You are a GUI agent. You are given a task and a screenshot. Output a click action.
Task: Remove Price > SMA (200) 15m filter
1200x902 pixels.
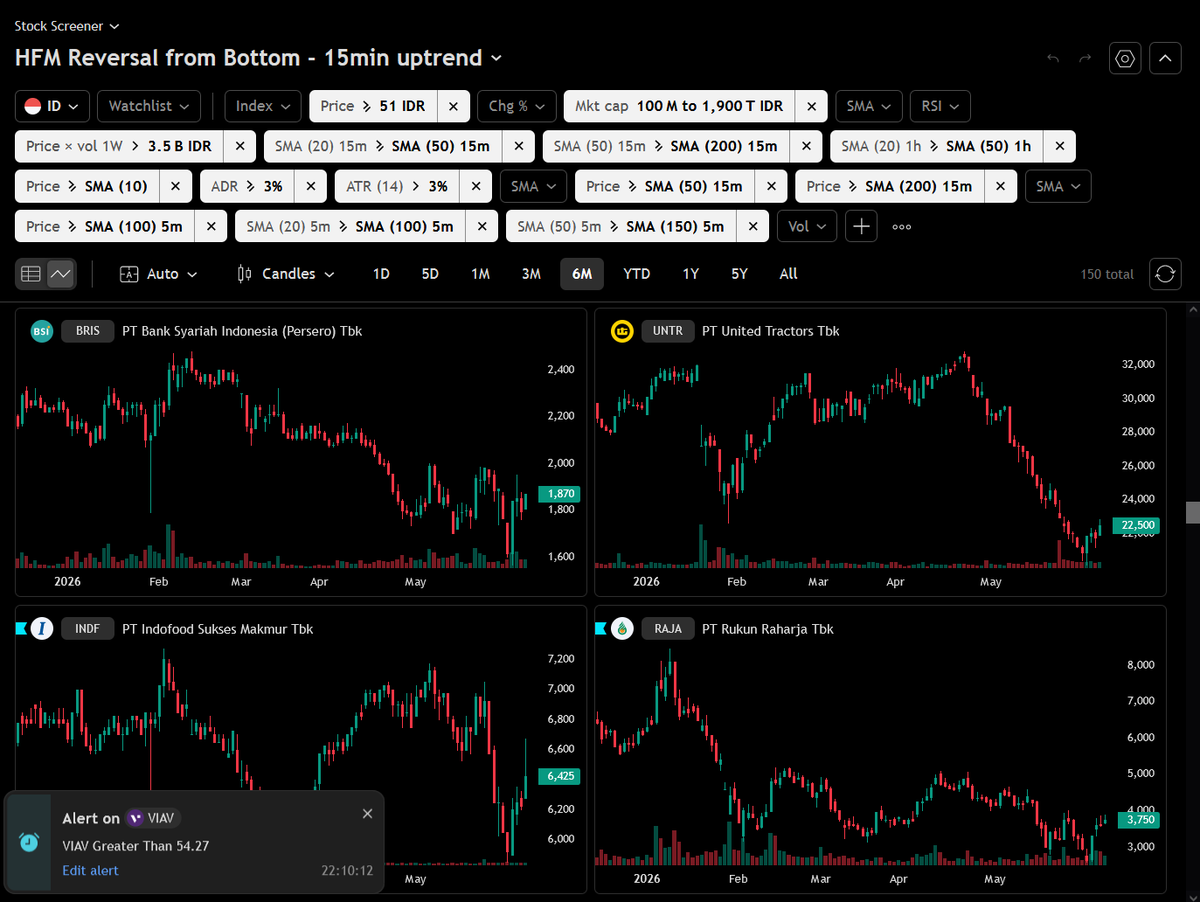[1000, 186]
